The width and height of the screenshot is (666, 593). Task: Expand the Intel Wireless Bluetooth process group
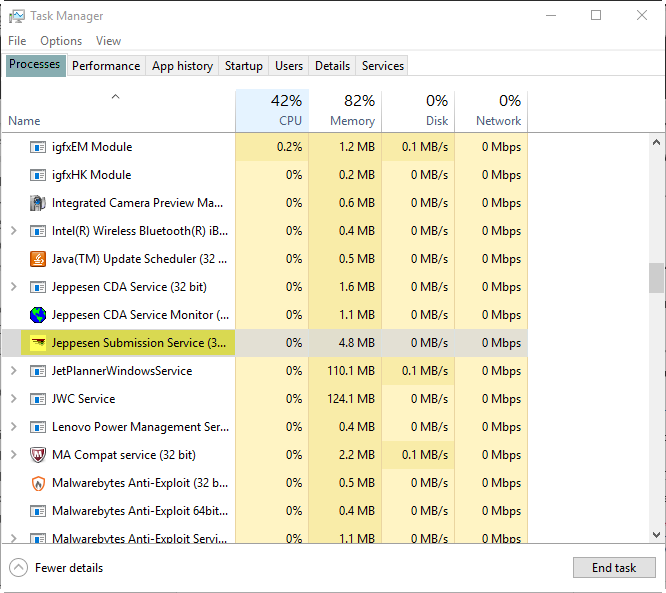(13, 231)
